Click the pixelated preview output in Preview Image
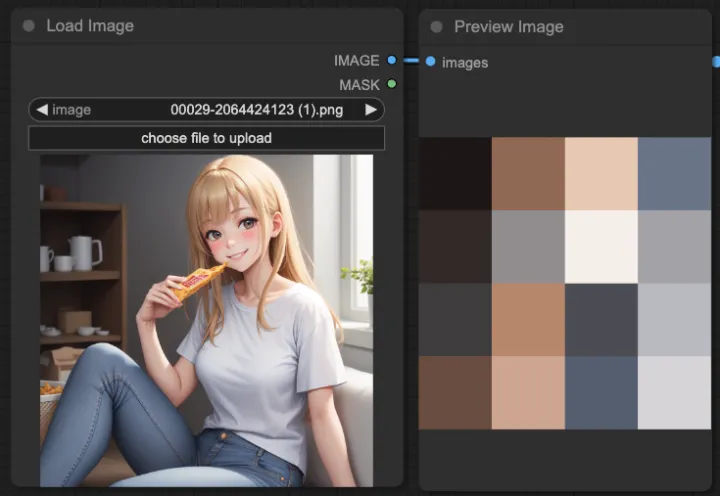Viewport: 720px width, 496px height. pos(565,283)
